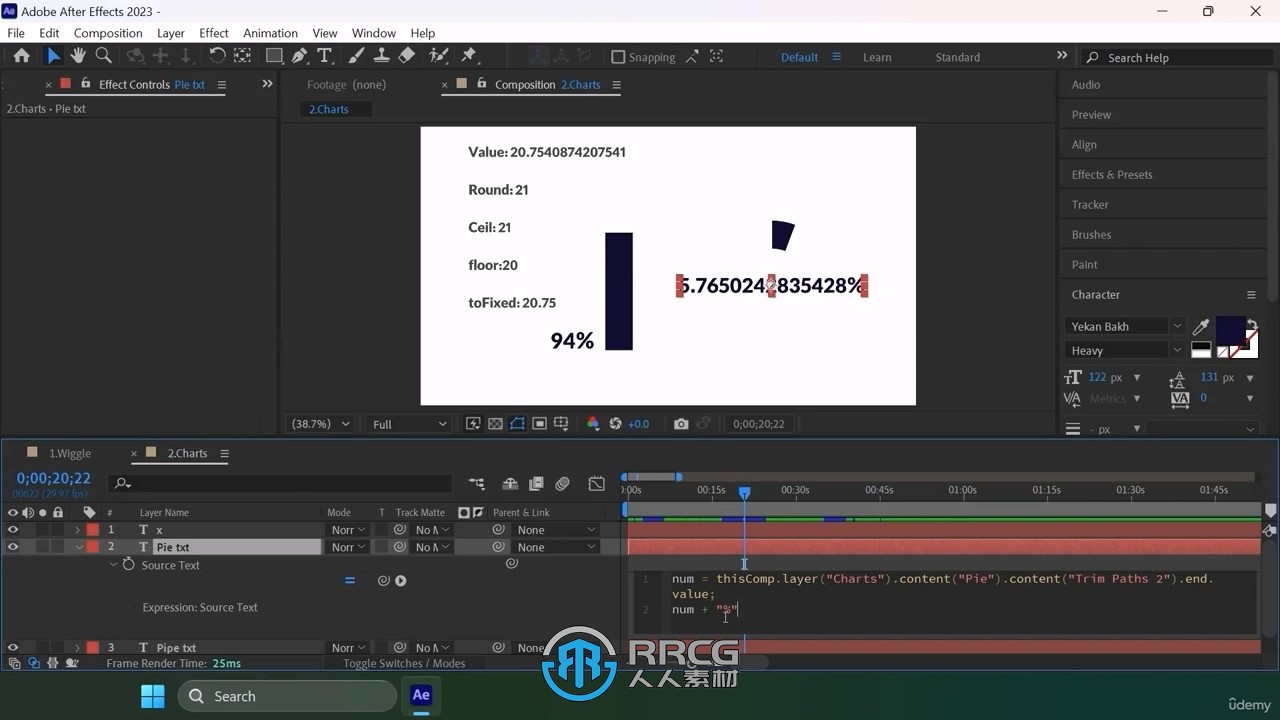Click the Region of Interest icon
The image size is (1280, 720).
point(539,424)
